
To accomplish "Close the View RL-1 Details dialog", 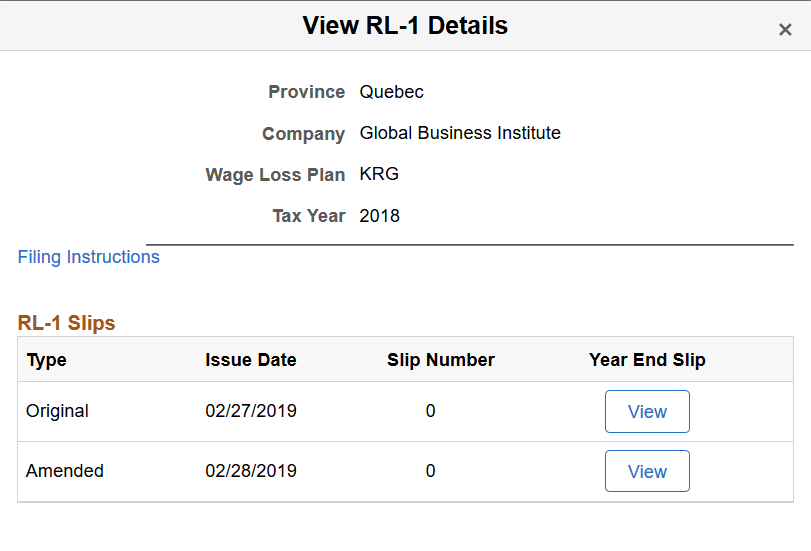I will tap(785, 30).
